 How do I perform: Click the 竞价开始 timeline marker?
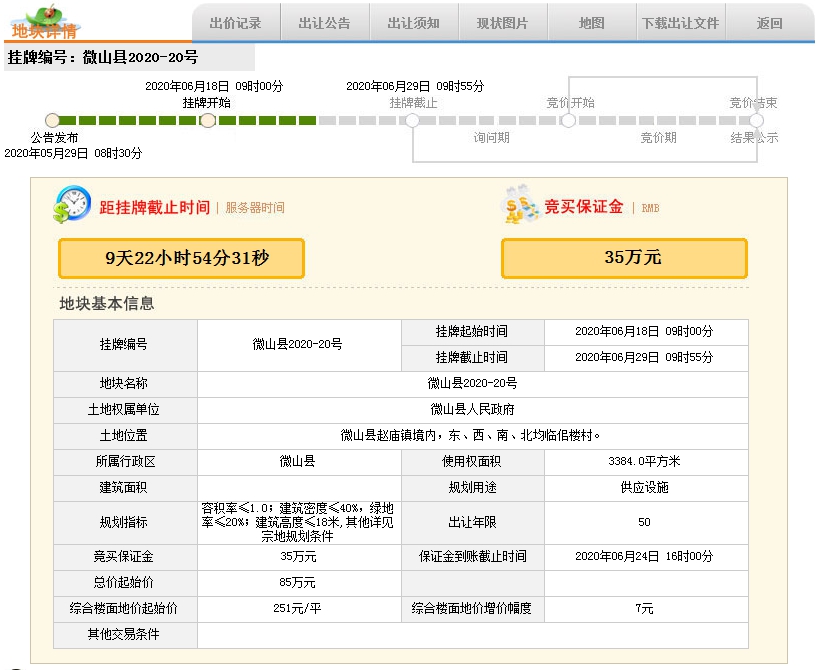[568, 120]
